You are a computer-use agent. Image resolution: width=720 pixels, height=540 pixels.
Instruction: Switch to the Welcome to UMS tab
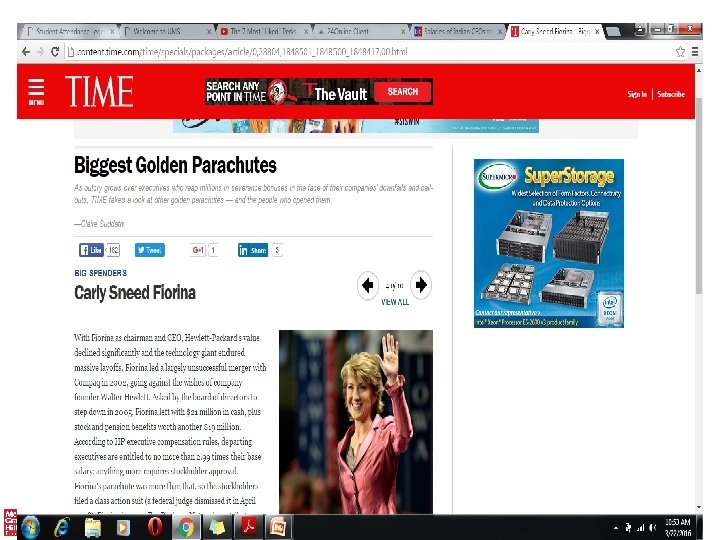point(166,31)
